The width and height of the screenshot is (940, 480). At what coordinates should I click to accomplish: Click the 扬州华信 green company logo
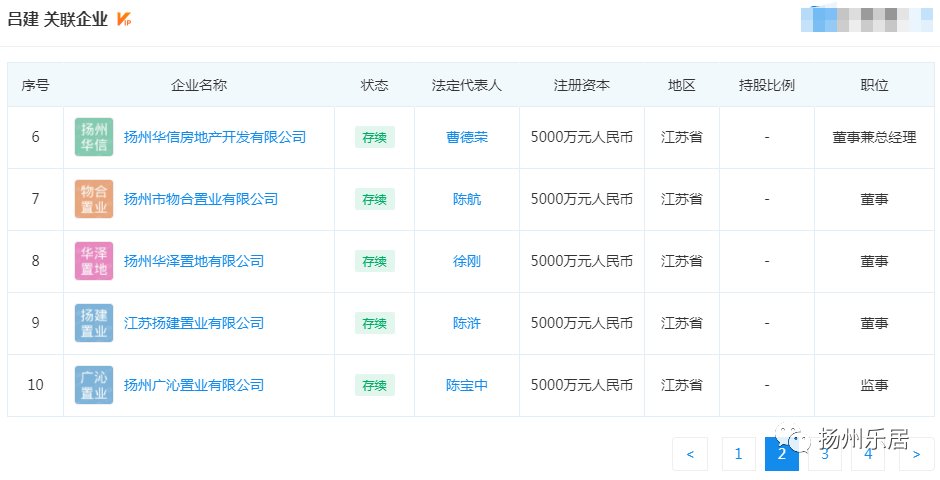tap(94, 137)
